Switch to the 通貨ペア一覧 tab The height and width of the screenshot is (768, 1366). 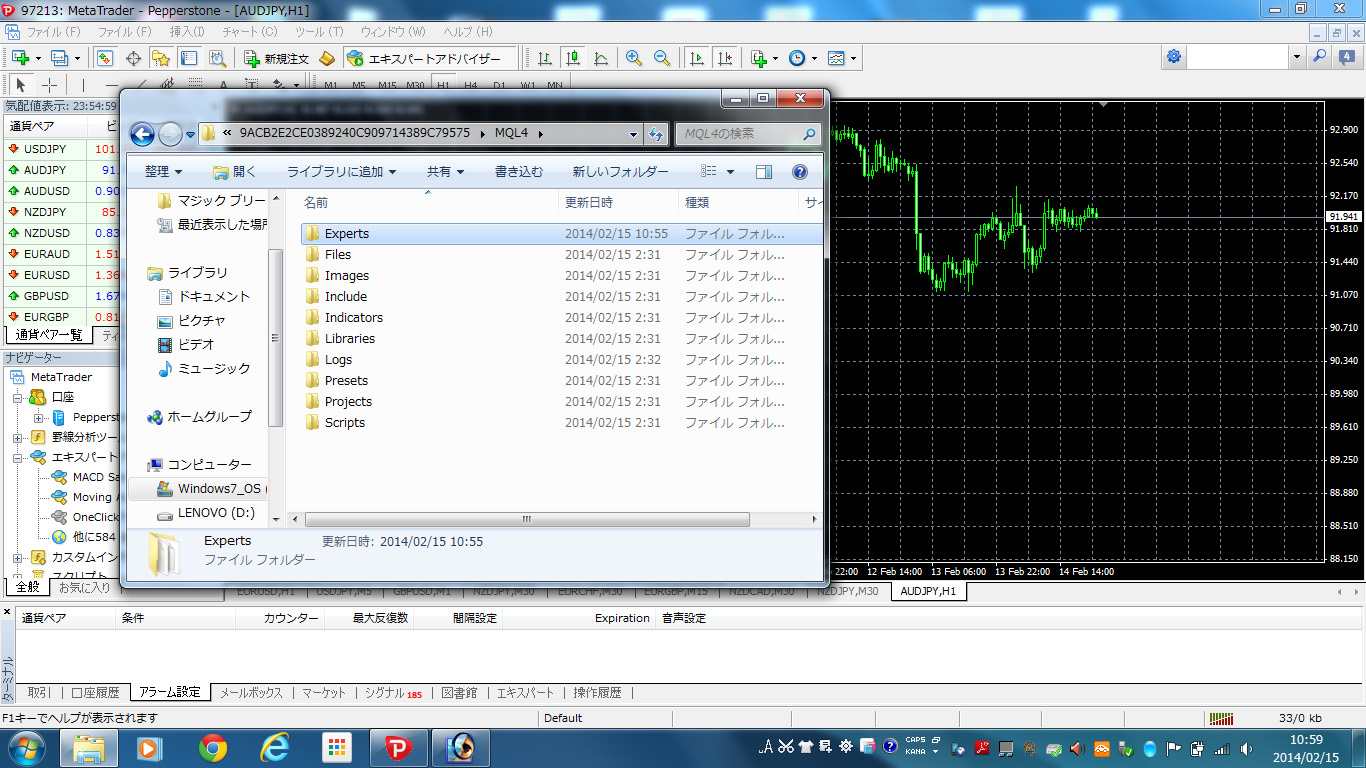pos(49,335)
